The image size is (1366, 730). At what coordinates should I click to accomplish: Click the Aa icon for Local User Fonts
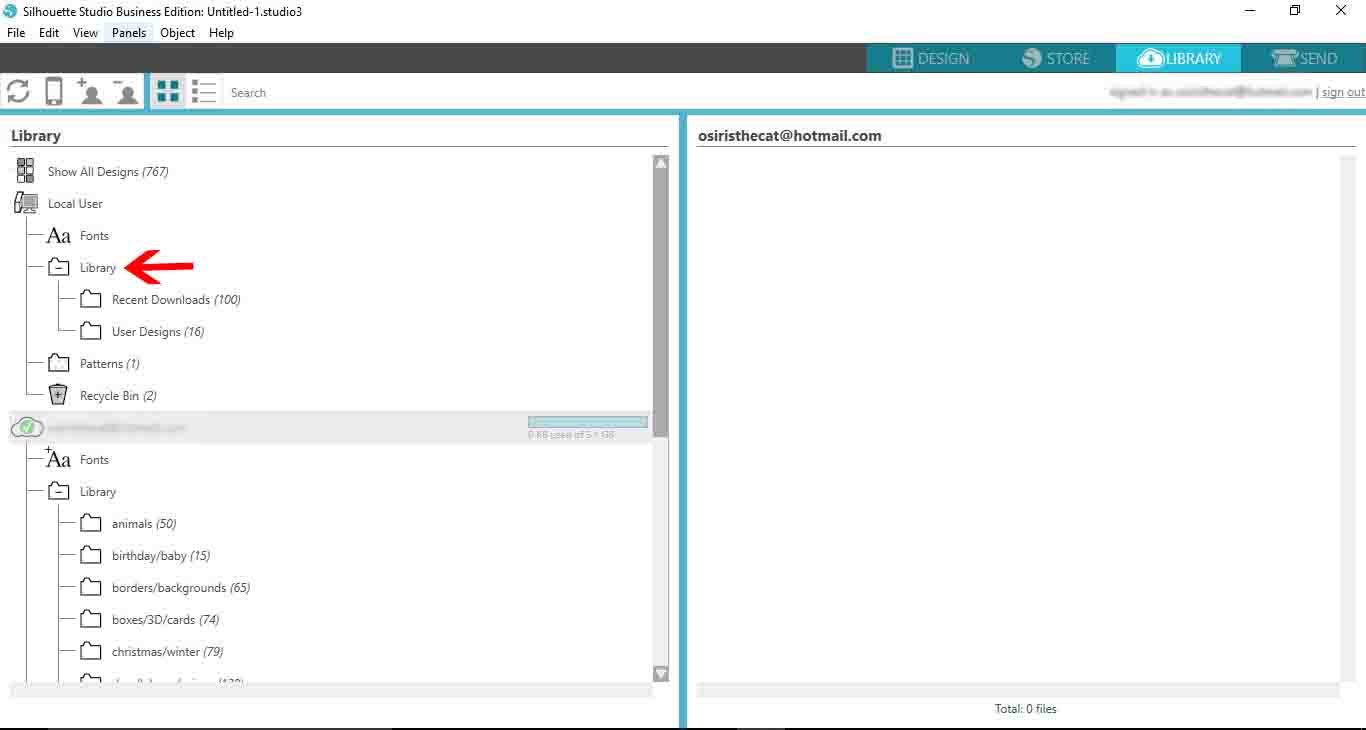tap(58, 236)
